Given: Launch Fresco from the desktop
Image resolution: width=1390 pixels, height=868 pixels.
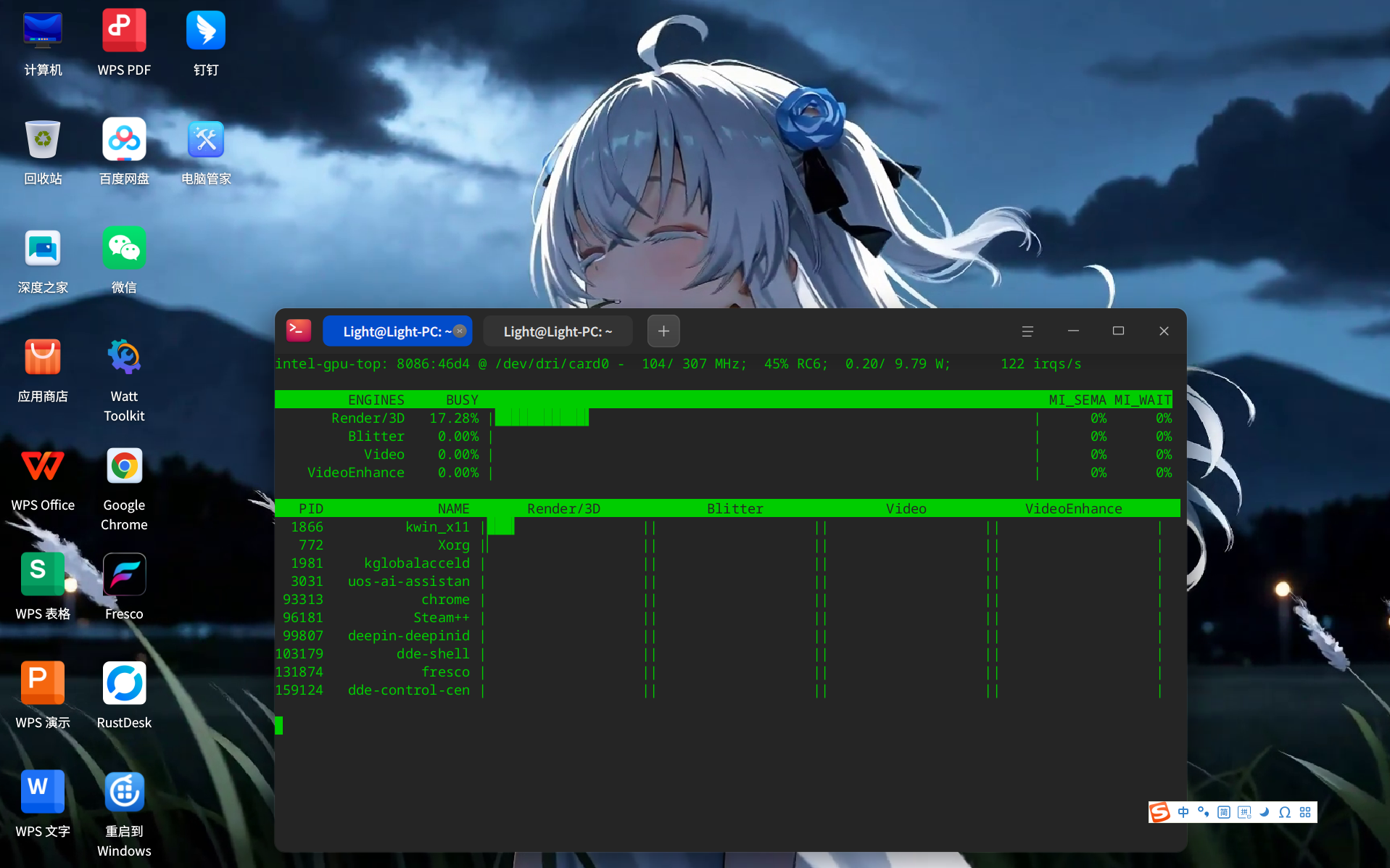Looking at the screenshot, I should 124,587.
